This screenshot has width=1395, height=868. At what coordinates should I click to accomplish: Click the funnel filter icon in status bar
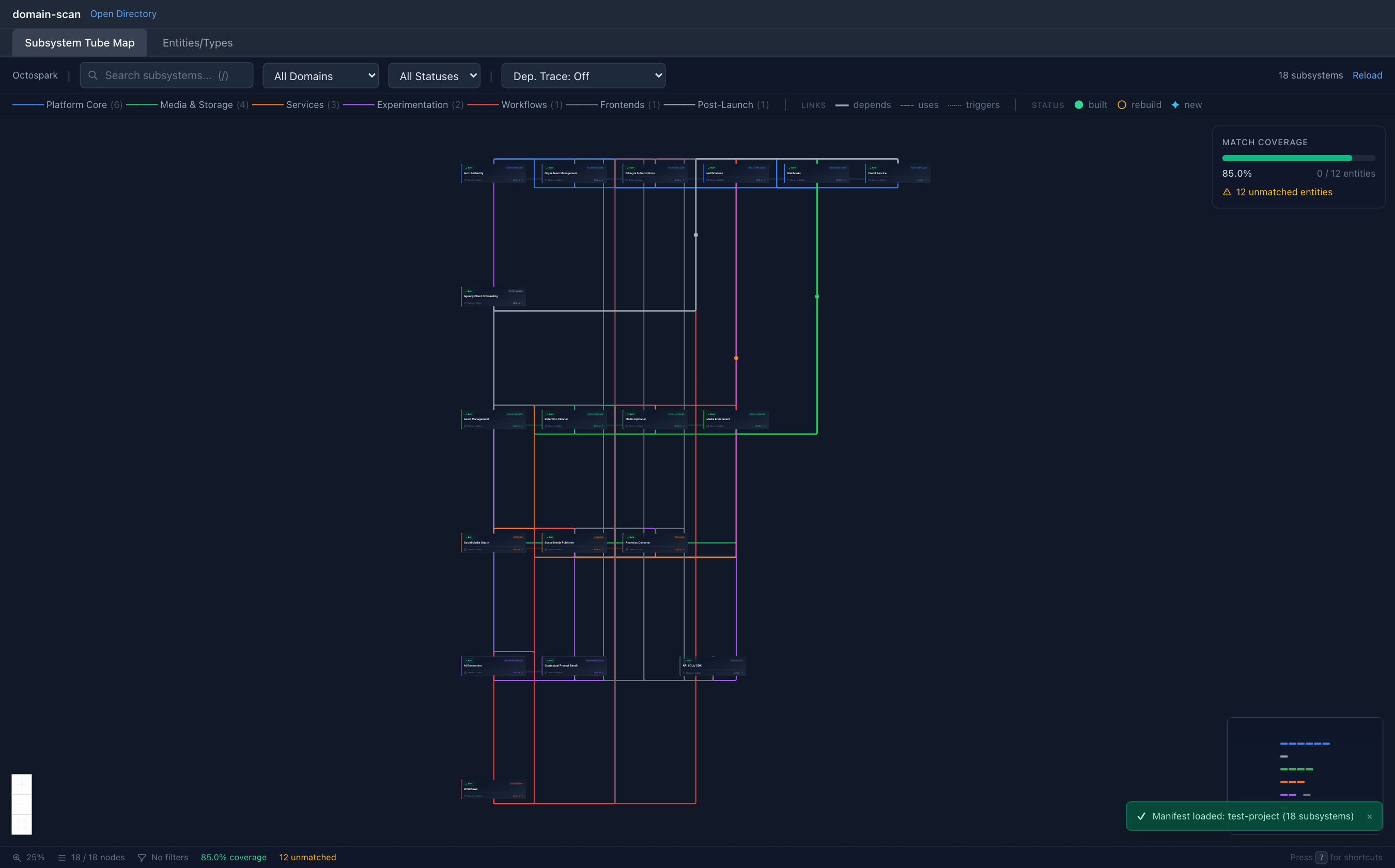[142, 858]
